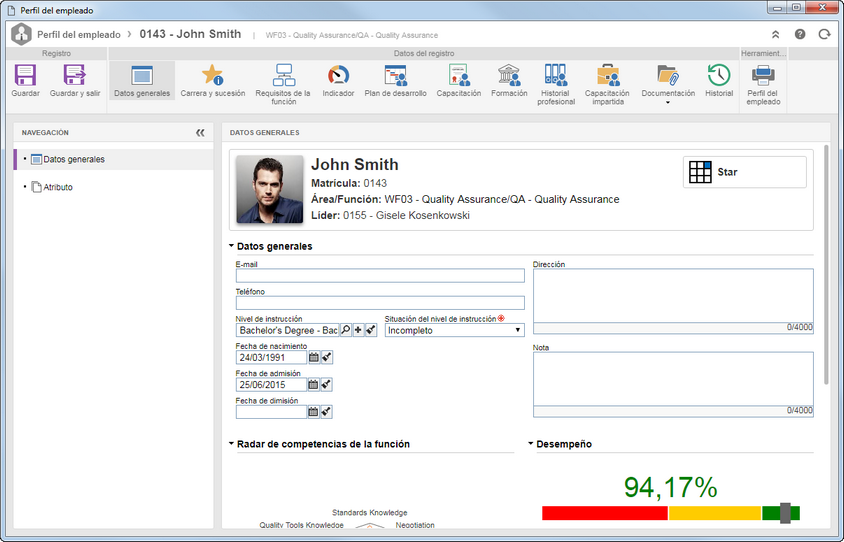Collapse the Desempeño section
Screen dimensions: 844x542
click(x=531, y=444)
